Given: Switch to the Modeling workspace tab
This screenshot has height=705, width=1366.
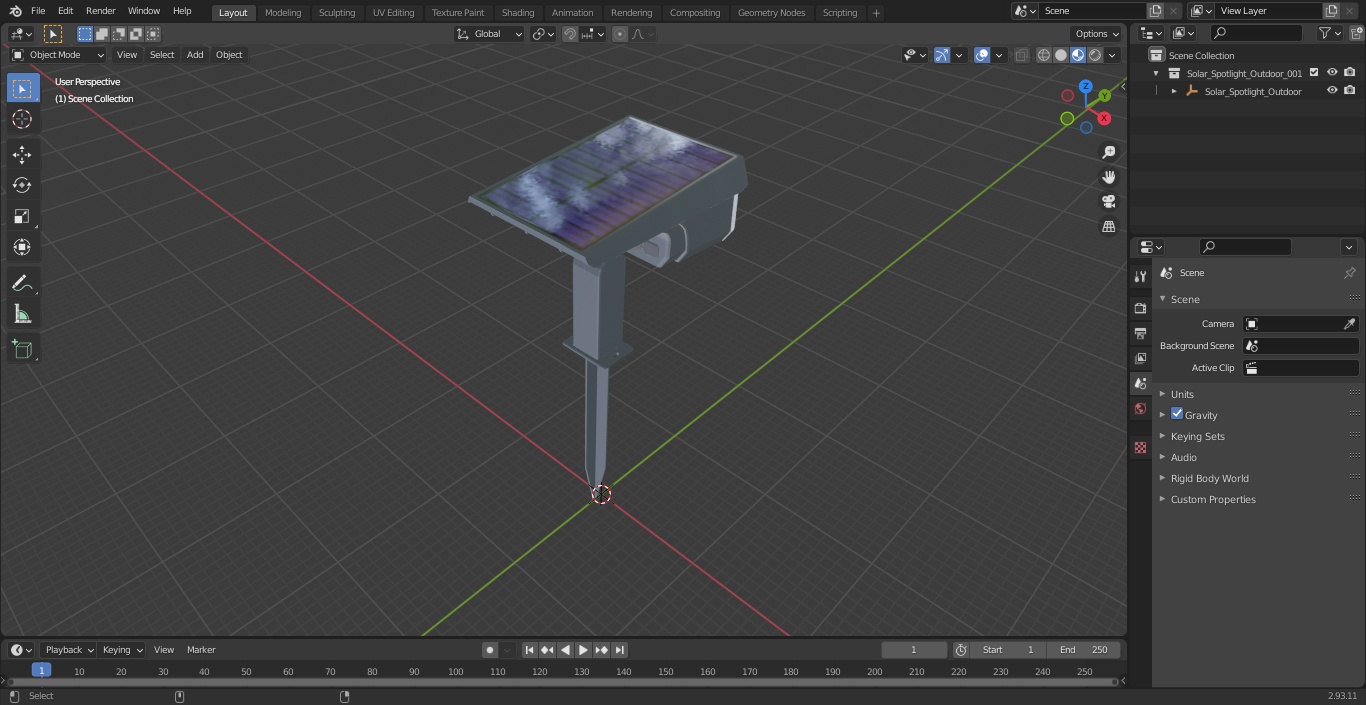Looking at the screenshot, I should pyautogui.click(x=283, y=13).
